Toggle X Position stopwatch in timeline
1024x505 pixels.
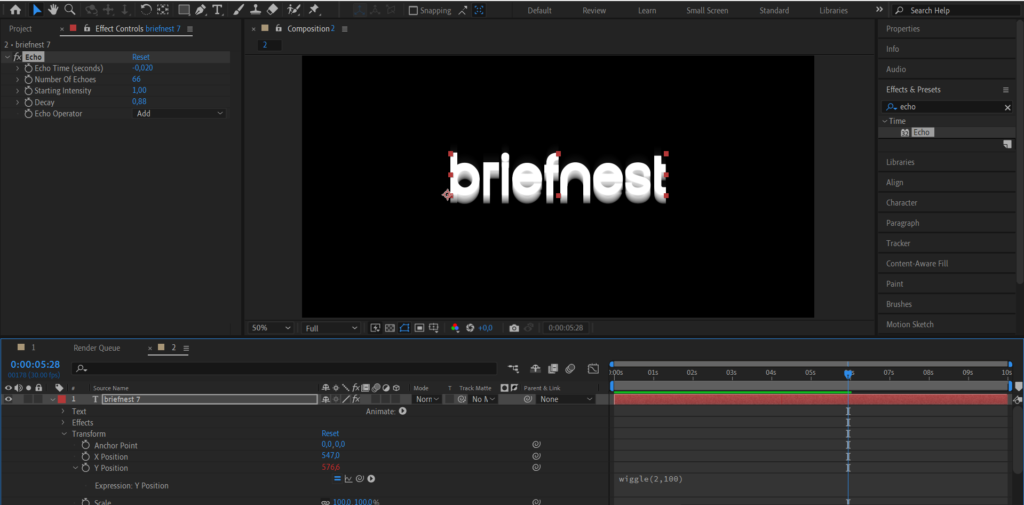tap(86, 457)
